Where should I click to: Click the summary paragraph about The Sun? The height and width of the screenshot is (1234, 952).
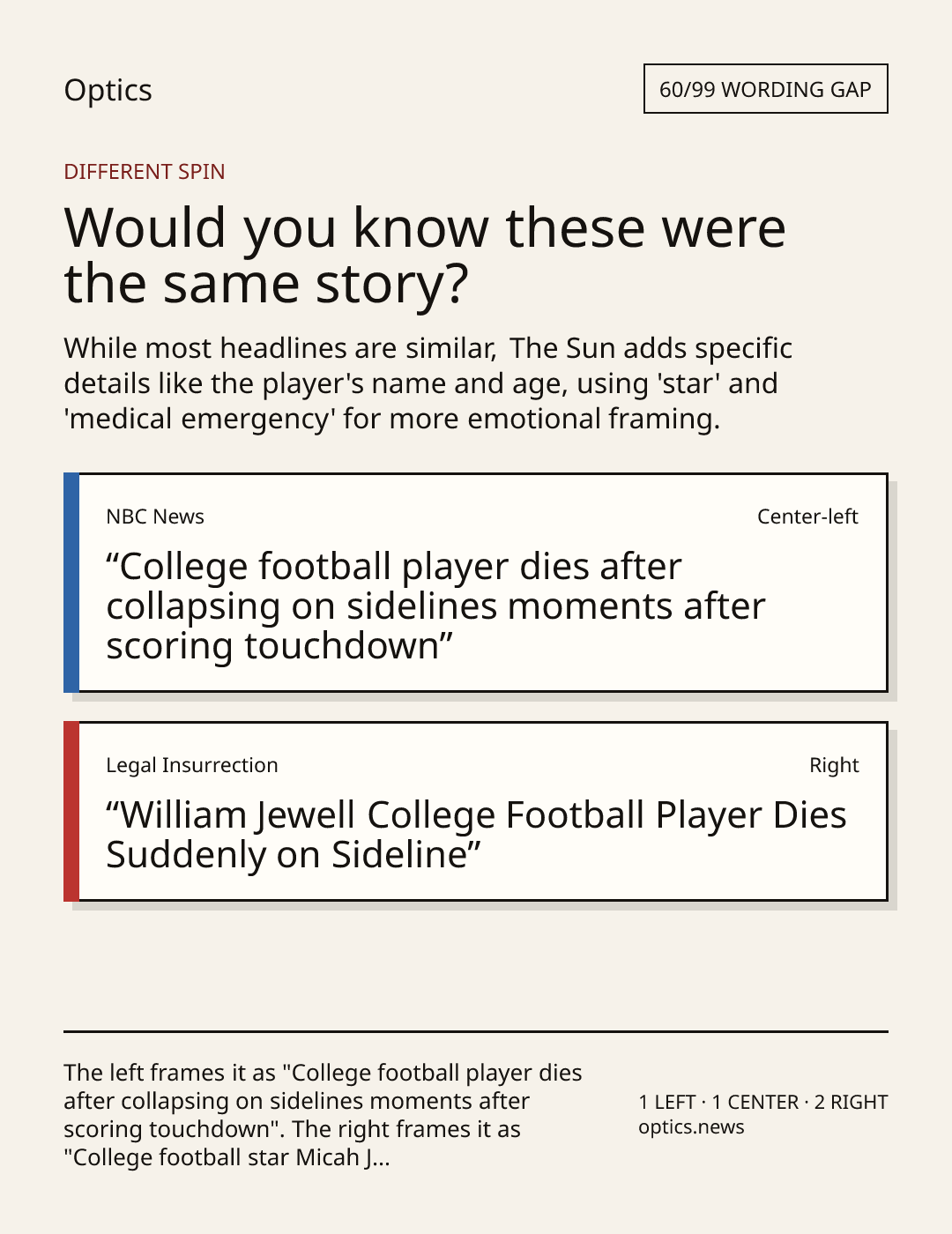(428, 383)
